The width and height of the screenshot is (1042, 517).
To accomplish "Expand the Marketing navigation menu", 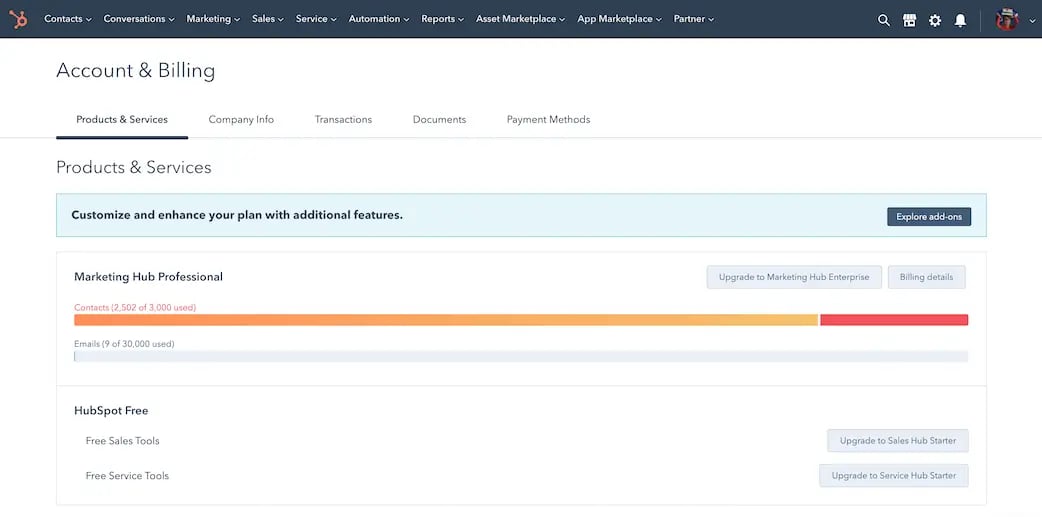I will [213, 19].
